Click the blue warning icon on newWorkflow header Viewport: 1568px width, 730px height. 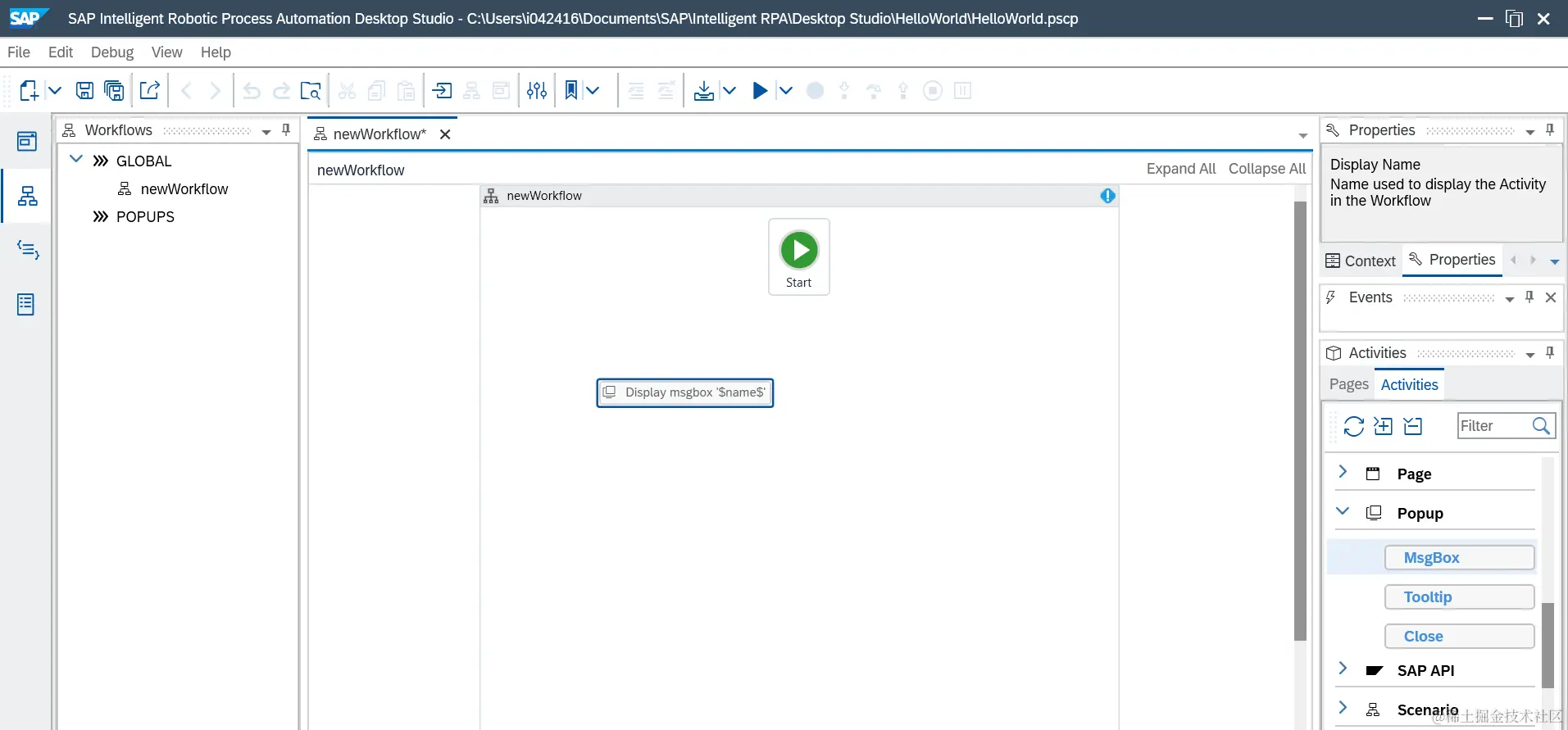1108,196
